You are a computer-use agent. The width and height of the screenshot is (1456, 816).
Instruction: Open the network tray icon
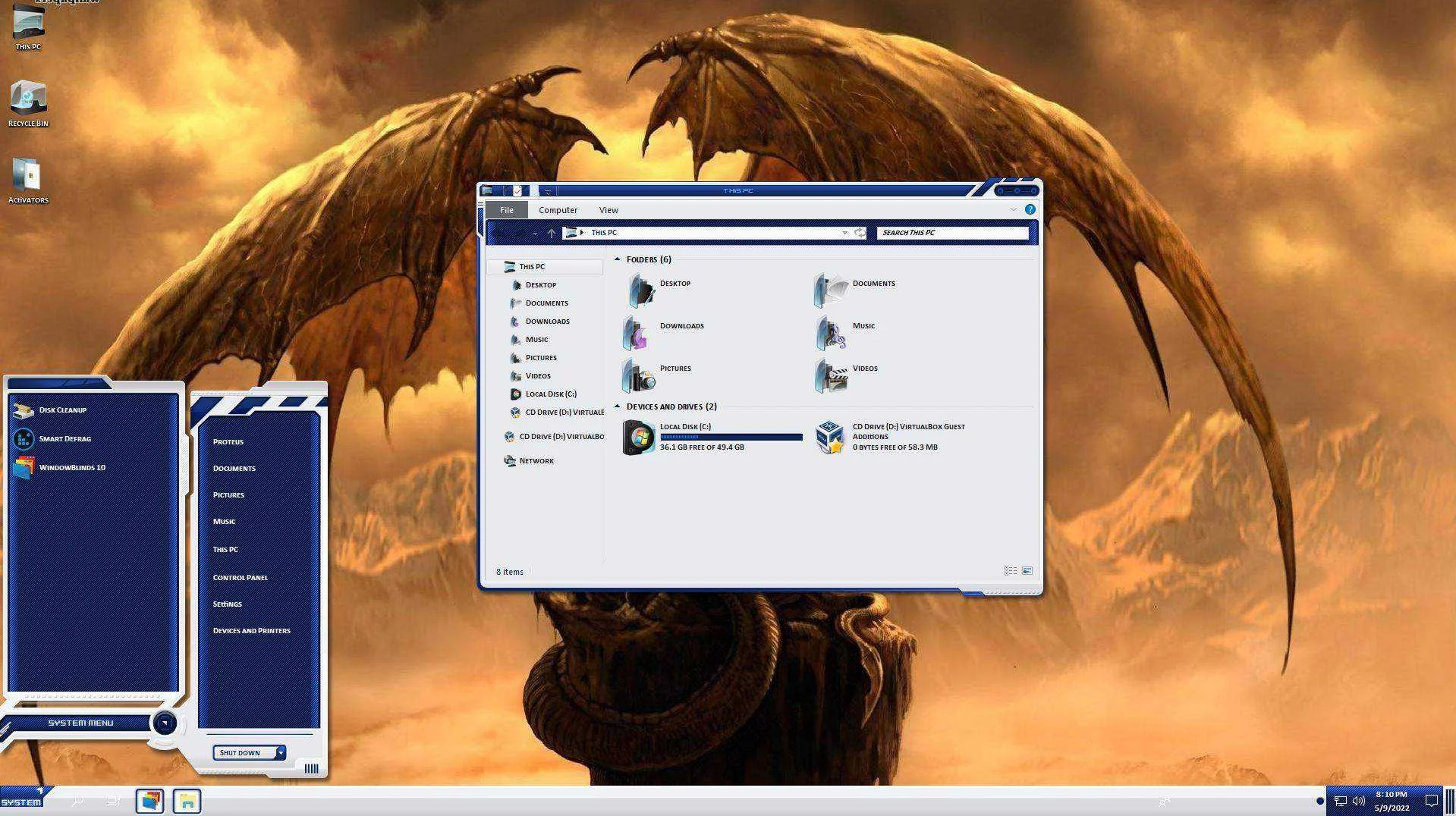[1340, 801]
